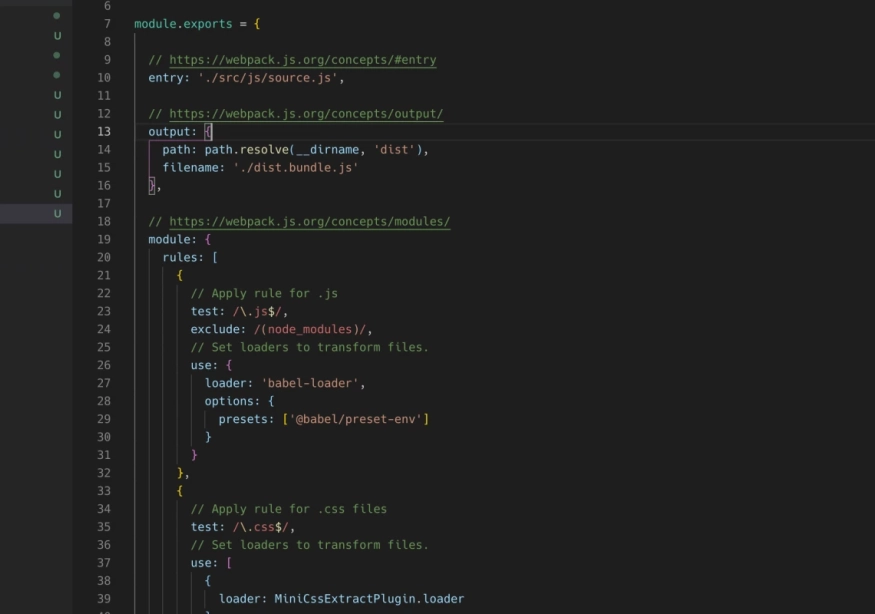Click line number 7 in the gutter
The image size is (875, 614).
108,24
